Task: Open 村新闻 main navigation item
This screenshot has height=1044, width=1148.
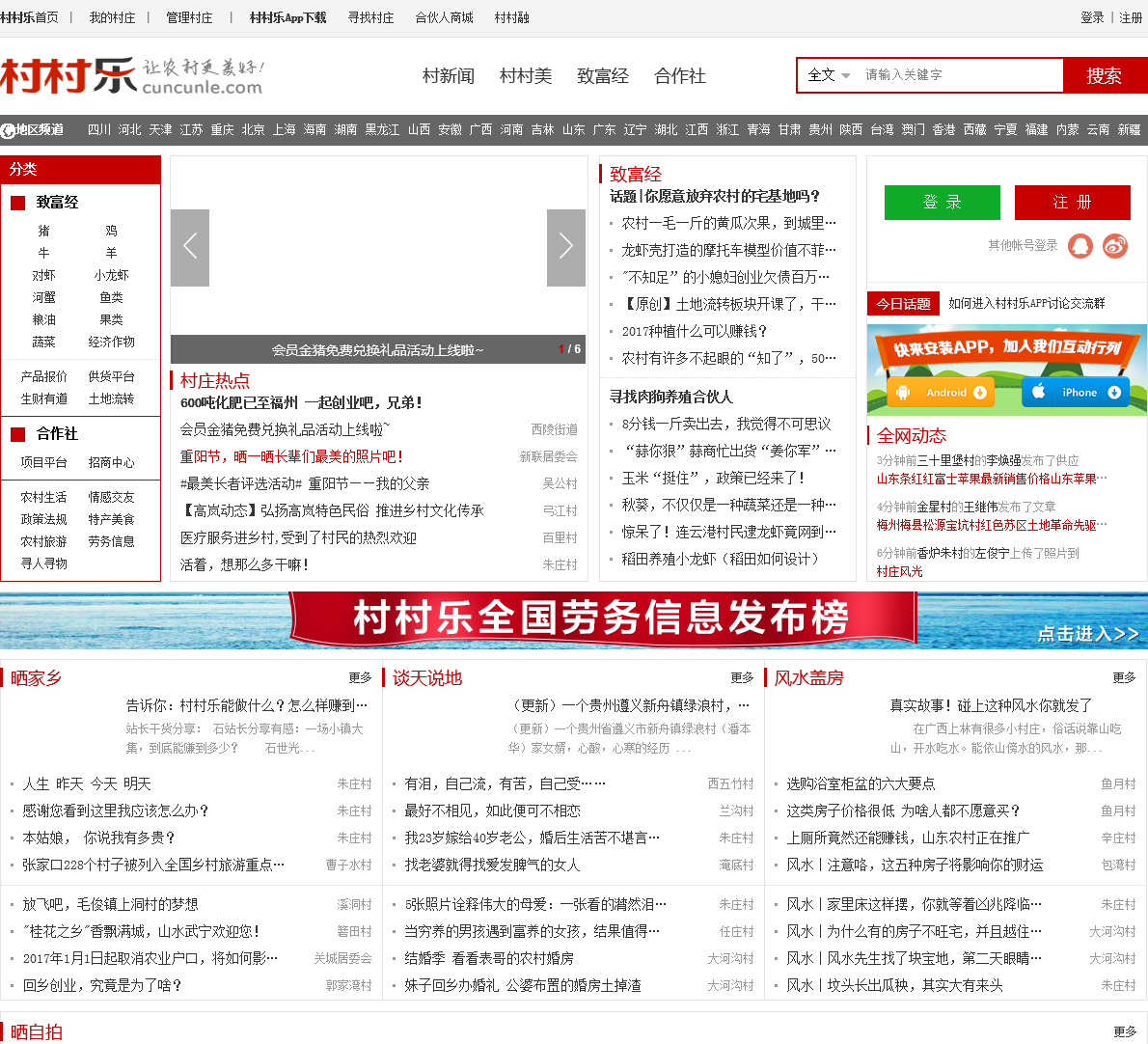Action: [x=448, y=76]
